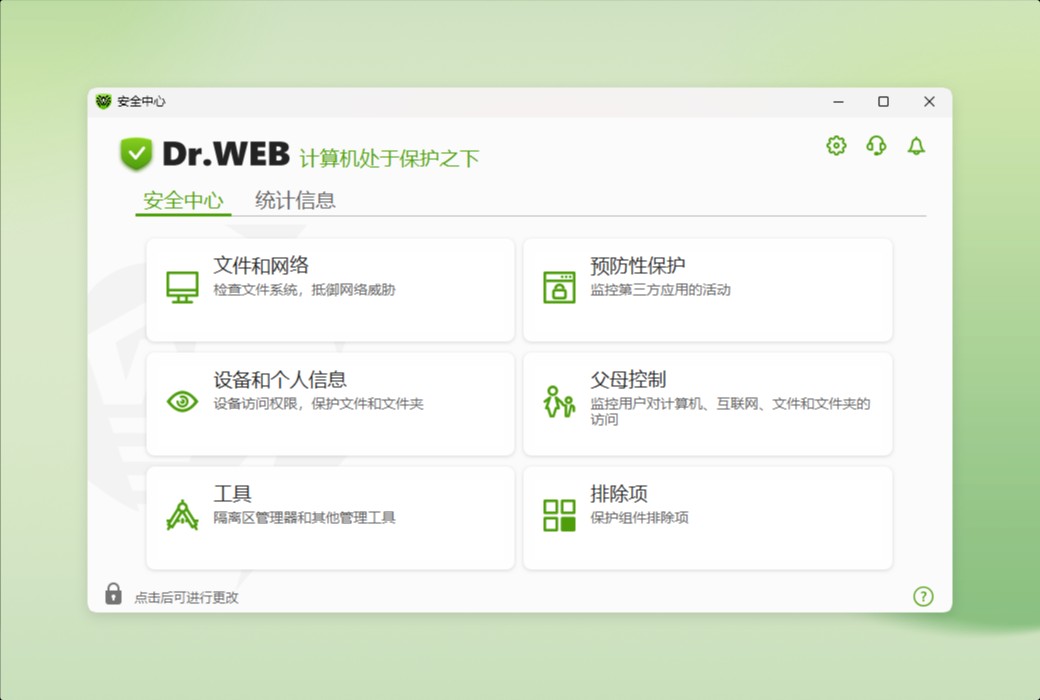Select the 设备和个人信息 eye icon

181,403
